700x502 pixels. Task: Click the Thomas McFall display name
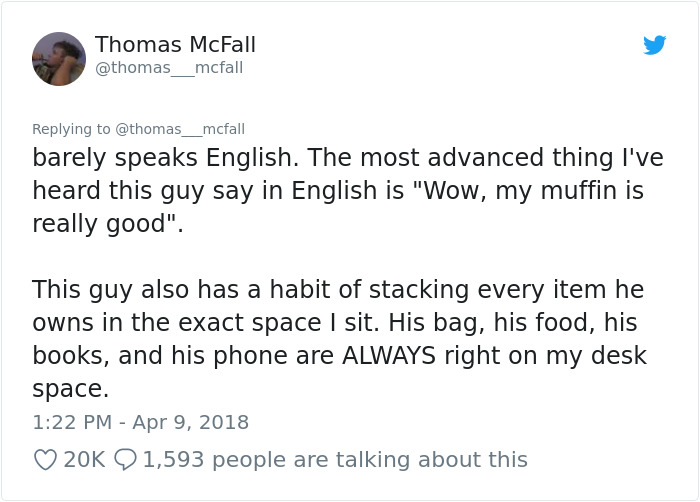tap(175, 45)
